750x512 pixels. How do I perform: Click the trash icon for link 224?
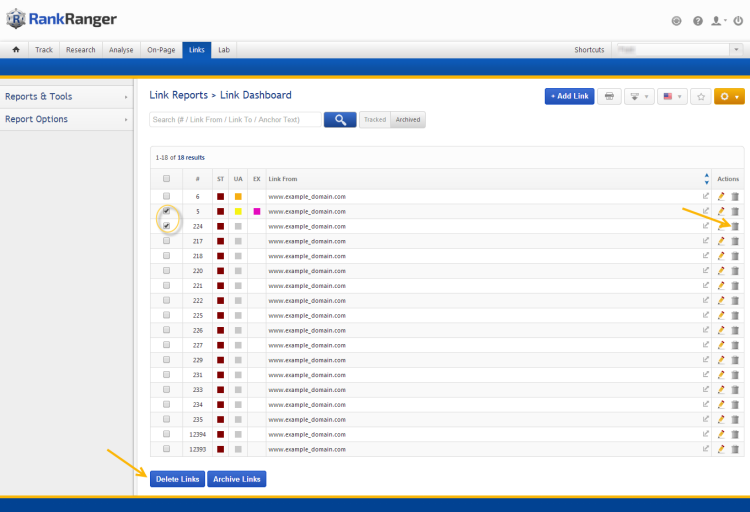click(734, 226)
